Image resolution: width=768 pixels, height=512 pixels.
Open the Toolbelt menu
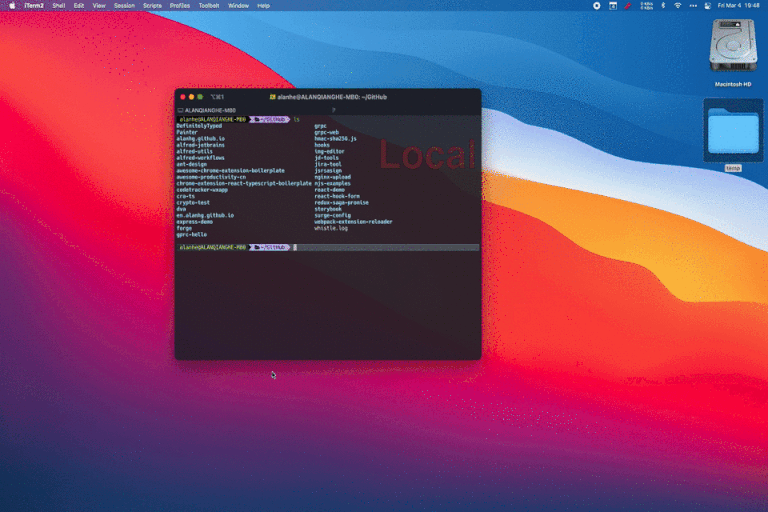point(209,5)
